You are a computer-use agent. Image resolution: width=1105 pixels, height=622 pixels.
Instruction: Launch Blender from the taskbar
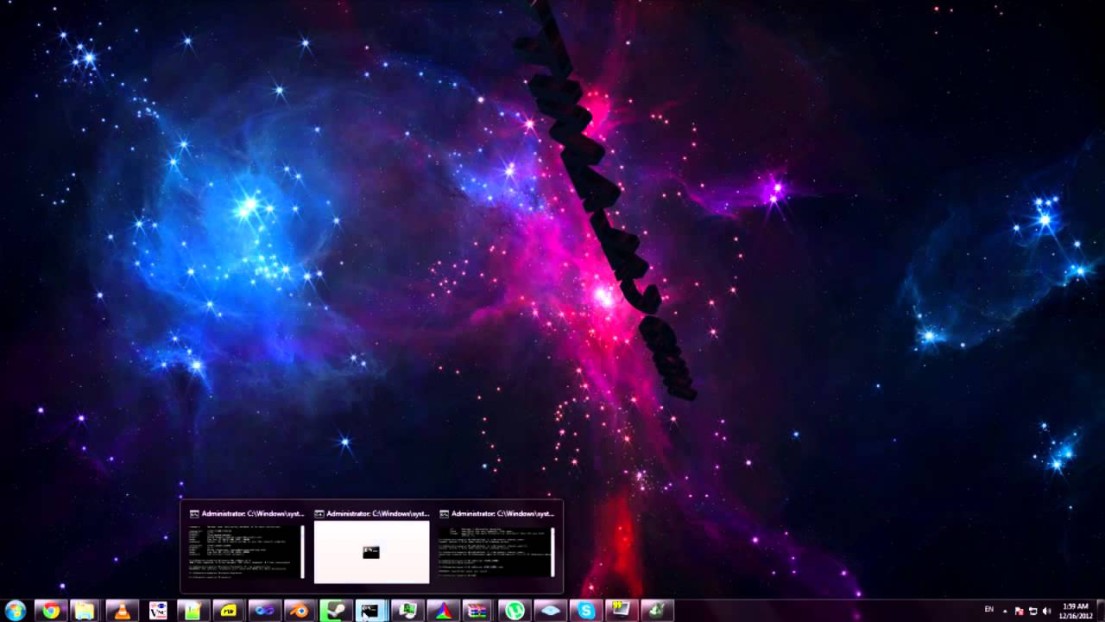300,610
